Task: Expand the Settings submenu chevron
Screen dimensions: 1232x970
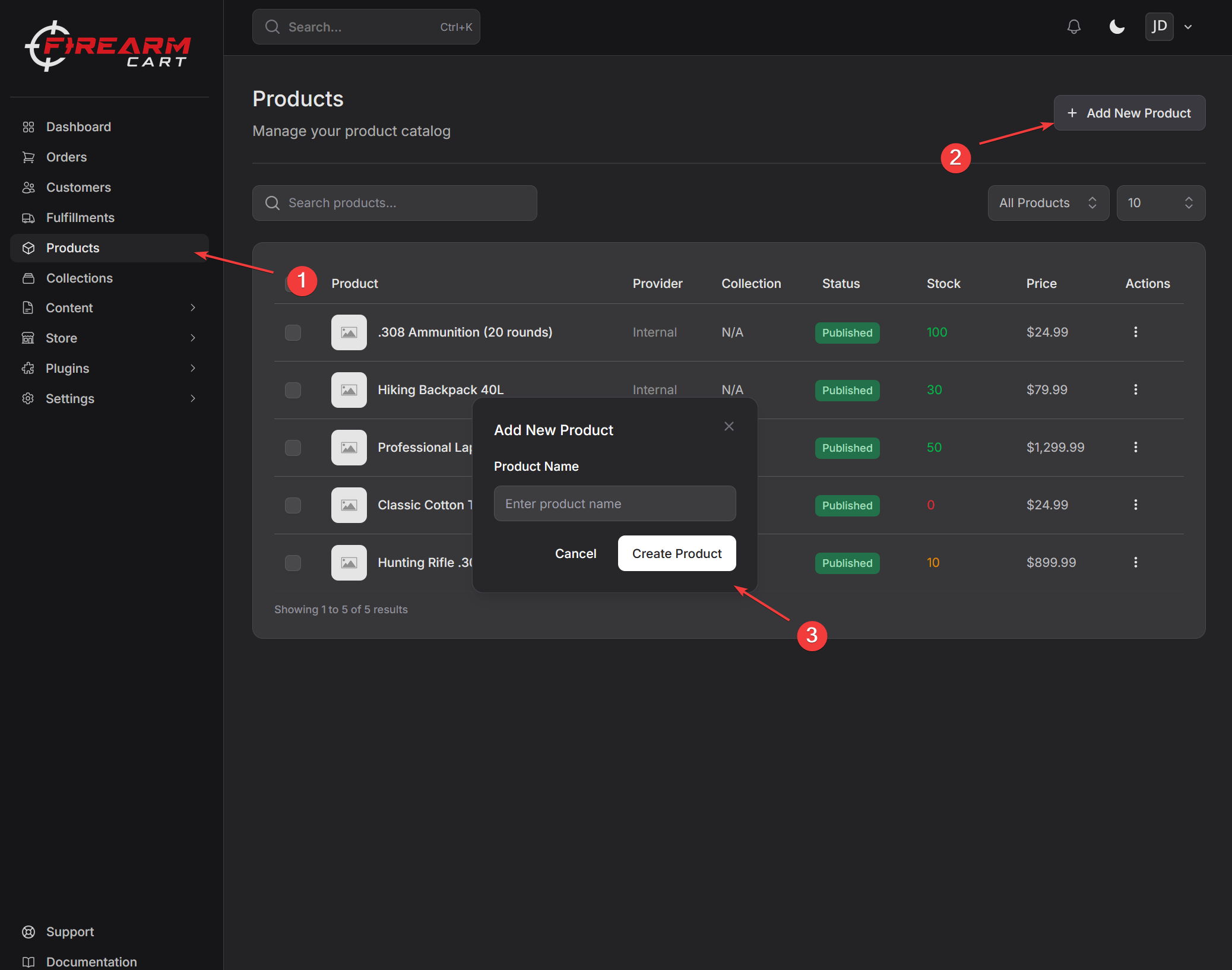Action: click(x=192, y=399)
